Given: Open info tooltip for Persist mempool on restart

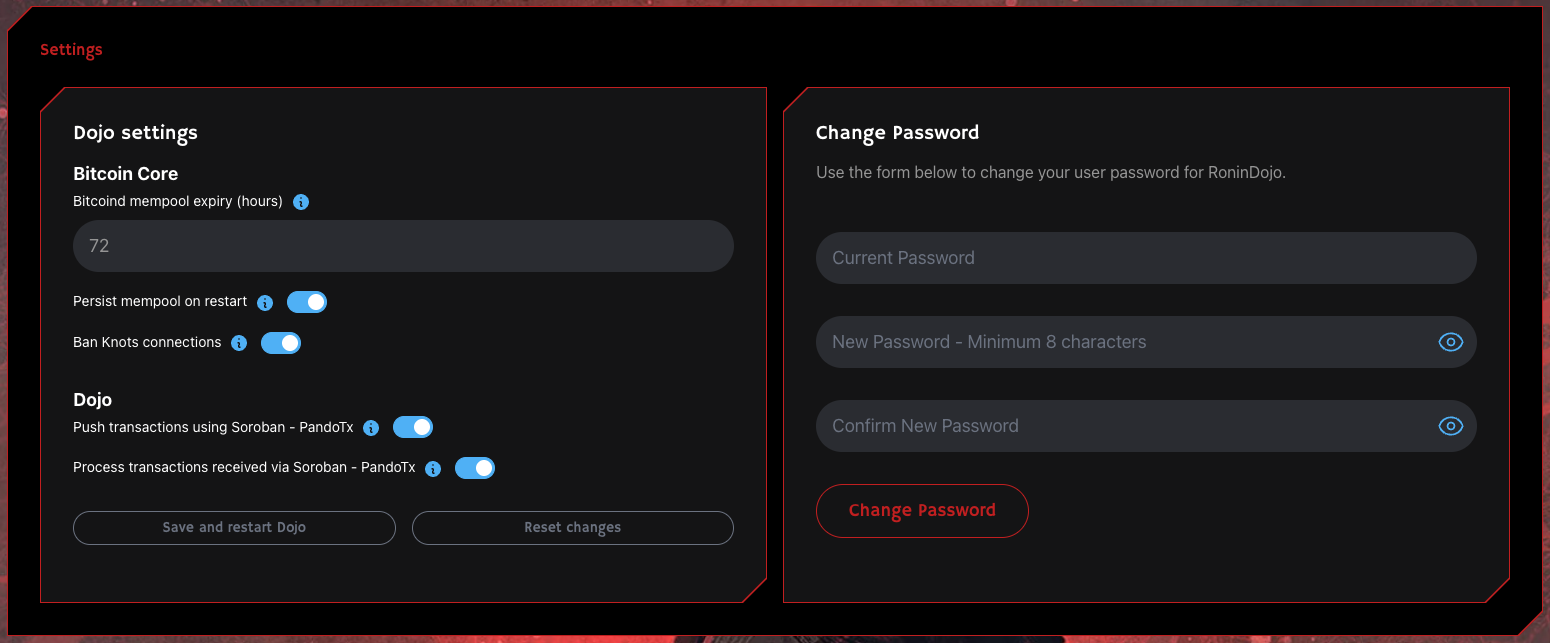Looking at the screenshot, I should (x=265, y=303).
